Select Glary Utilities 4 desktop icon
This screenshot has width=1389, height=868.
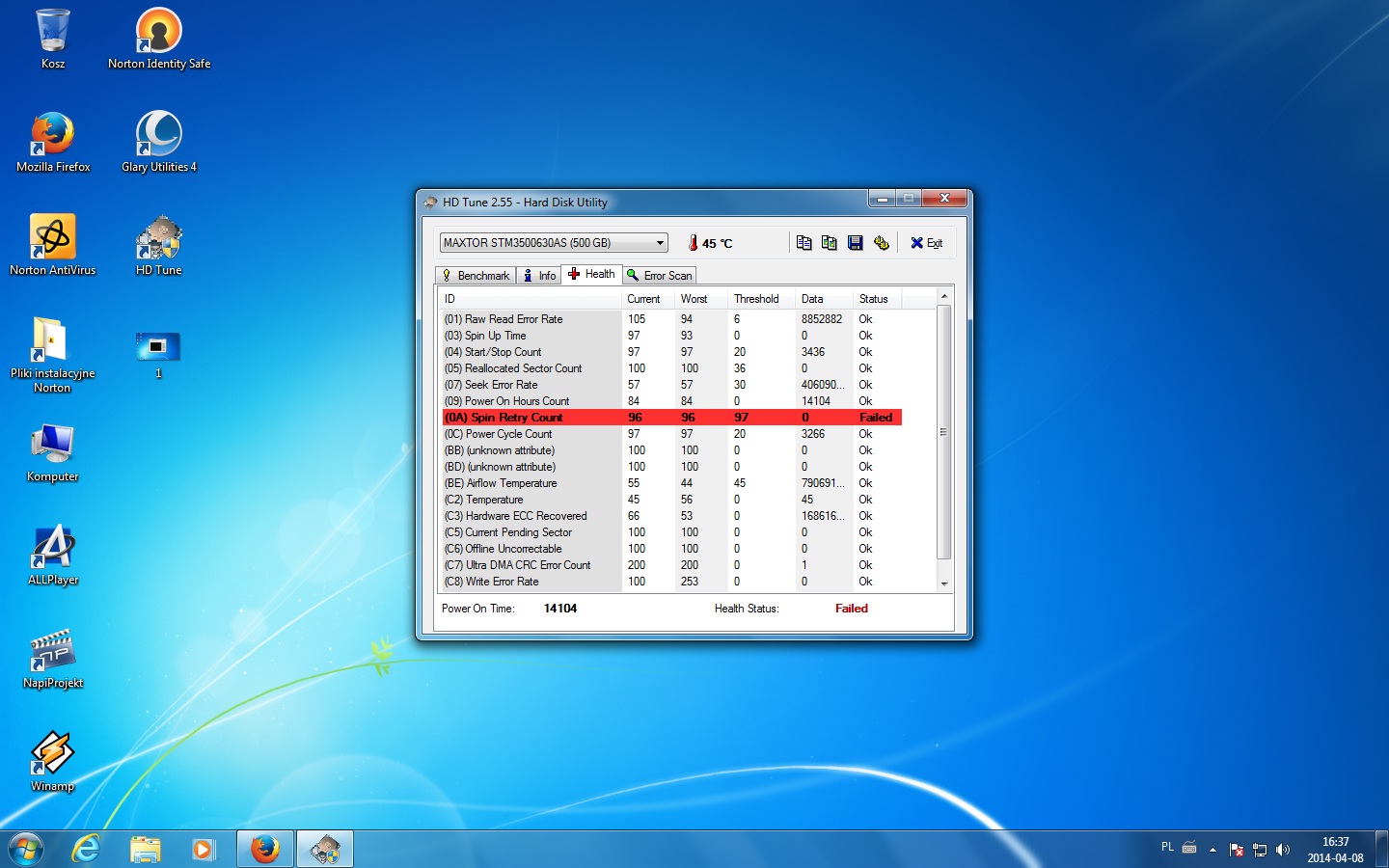tap(159, 143)
